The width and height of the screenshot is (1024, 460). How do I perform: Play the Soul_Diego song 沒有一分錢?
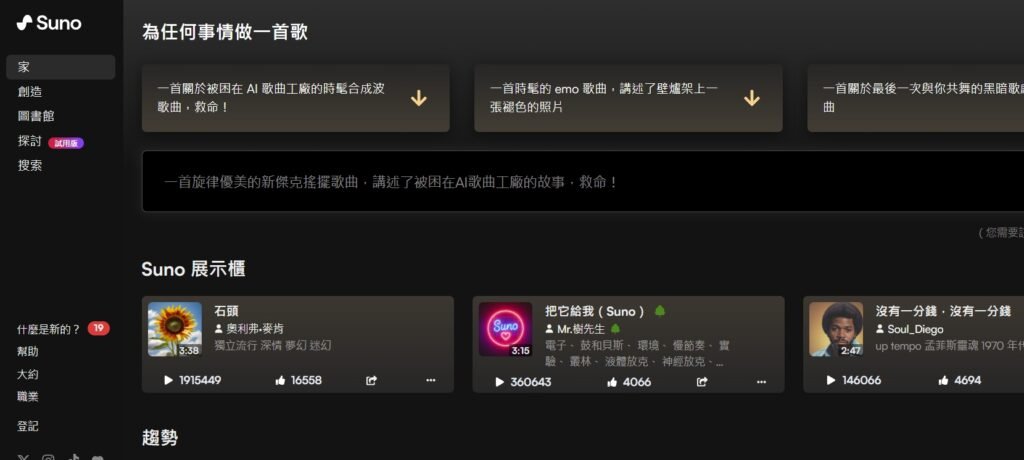(x=831, y=380)
